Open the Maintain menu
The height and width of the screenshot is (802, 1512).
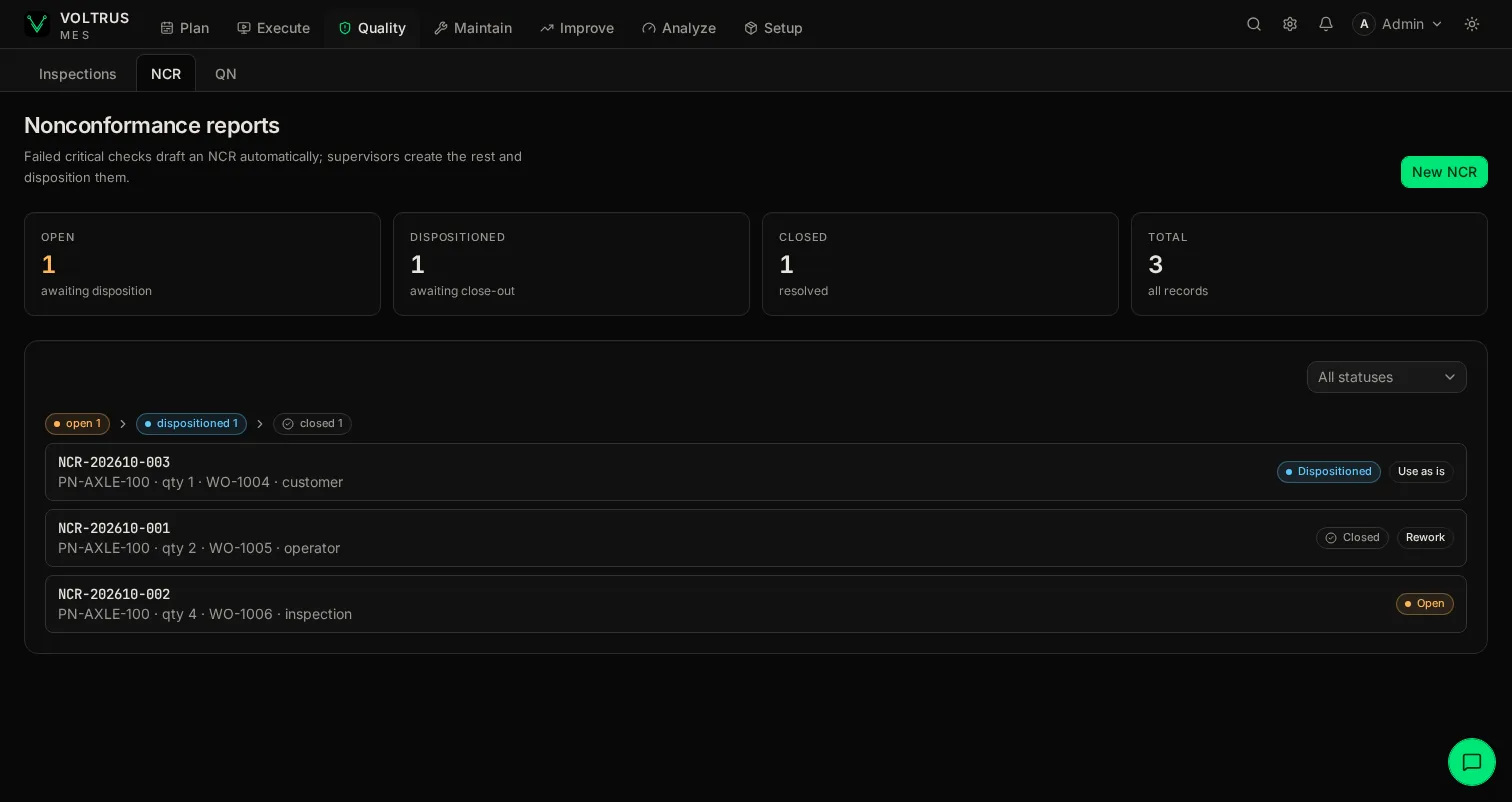(x=473, y=28)
